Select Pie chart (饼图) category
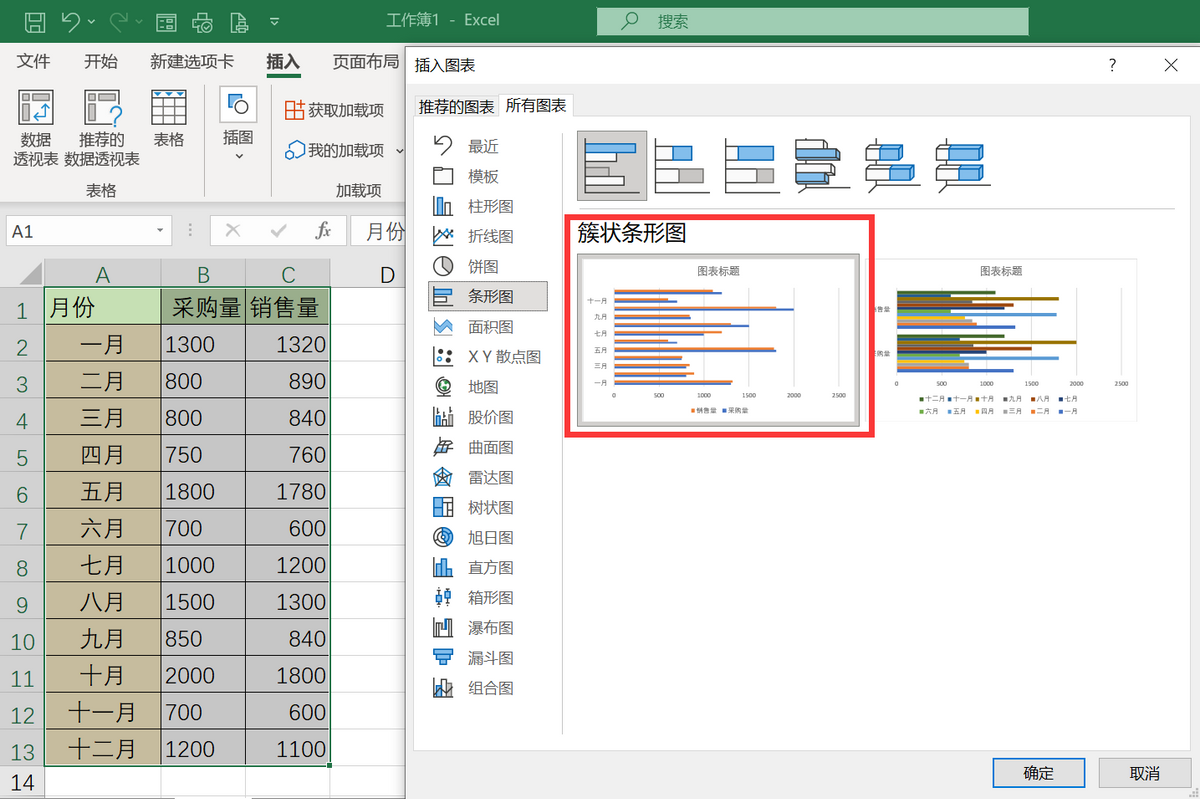Screen dimensions: 1200x799 tap(488, 267)
